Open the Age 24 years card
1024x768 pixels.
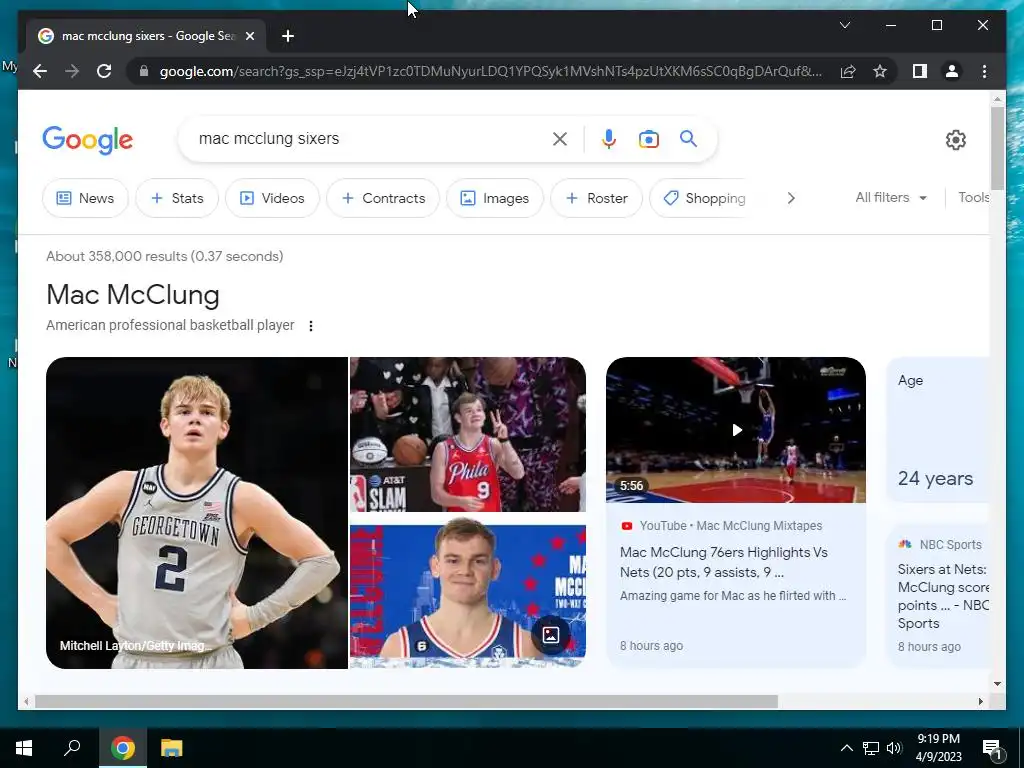tap(937, 430)
